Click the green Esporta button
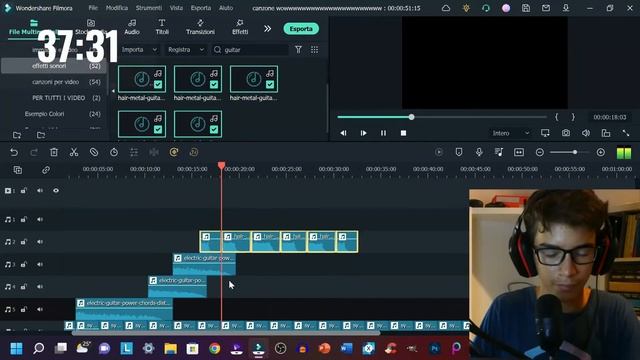The width and height of the screenshot is (640, 360). coord(301,29)
